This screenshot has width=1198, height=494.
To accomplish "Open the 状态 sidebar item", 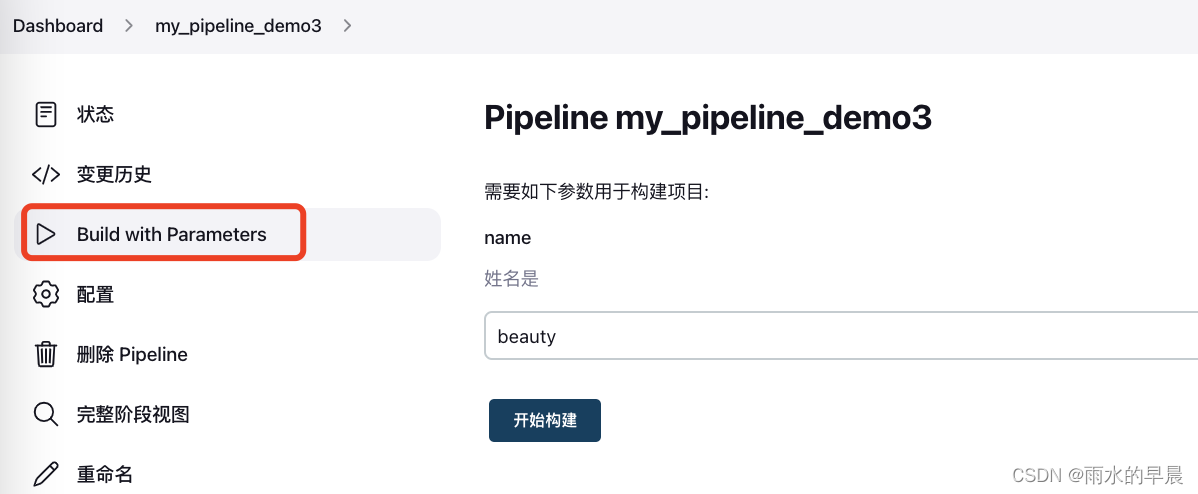I will click(x=96, y=115).
